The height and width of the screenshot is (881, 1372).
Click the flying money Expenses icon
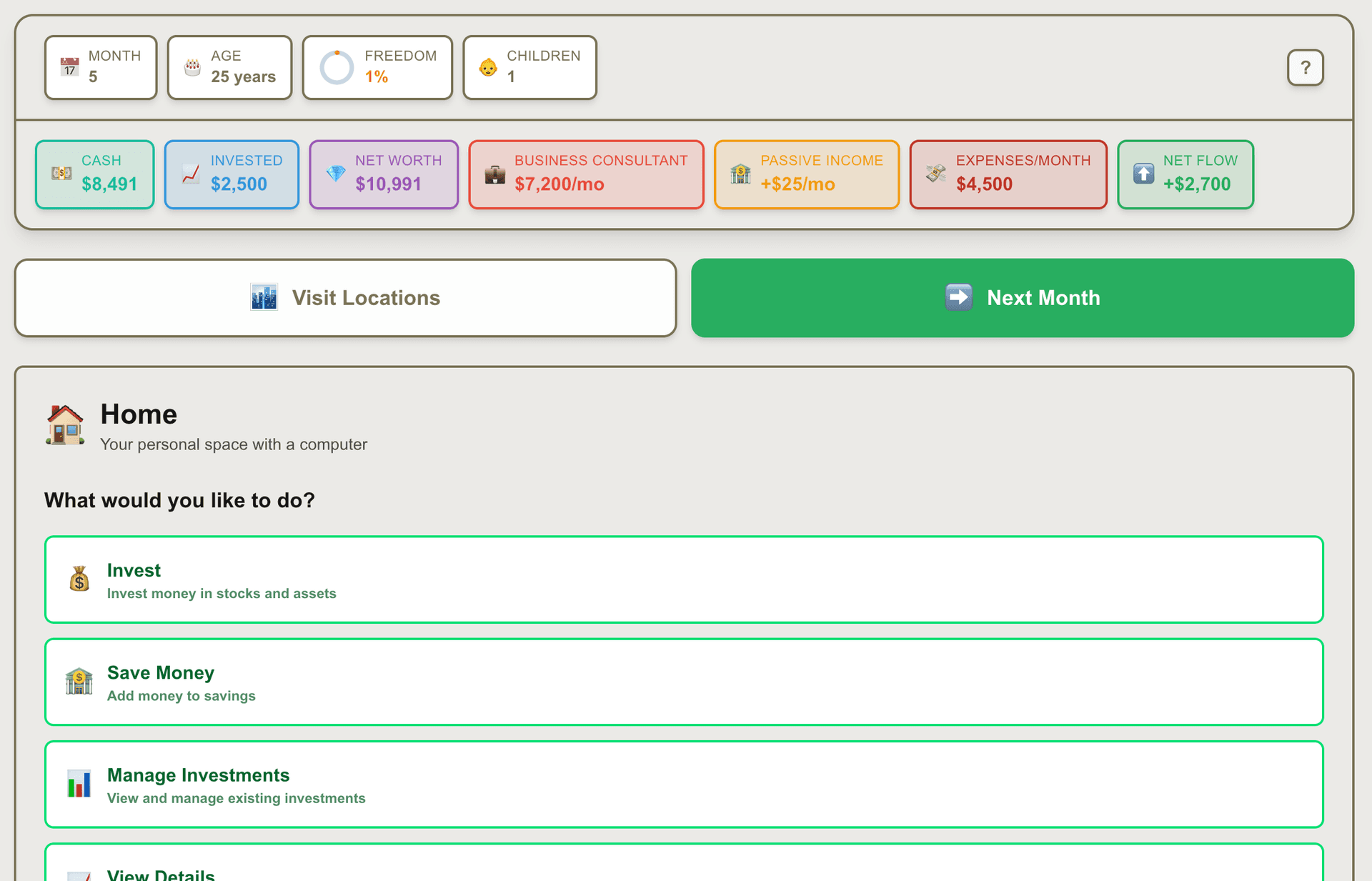click(x=935, y=174)
